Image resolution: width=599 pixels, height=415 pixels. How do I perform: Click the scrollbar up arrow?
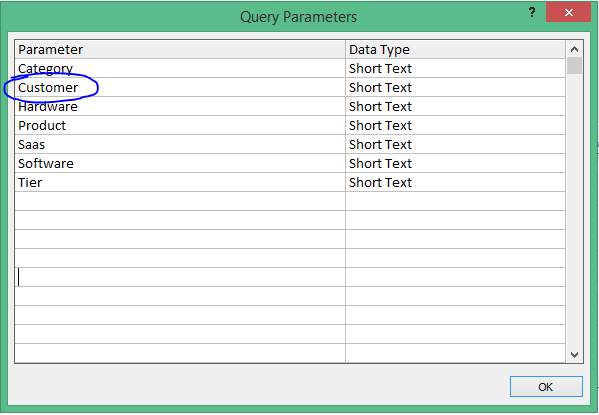tap(574, 49)
